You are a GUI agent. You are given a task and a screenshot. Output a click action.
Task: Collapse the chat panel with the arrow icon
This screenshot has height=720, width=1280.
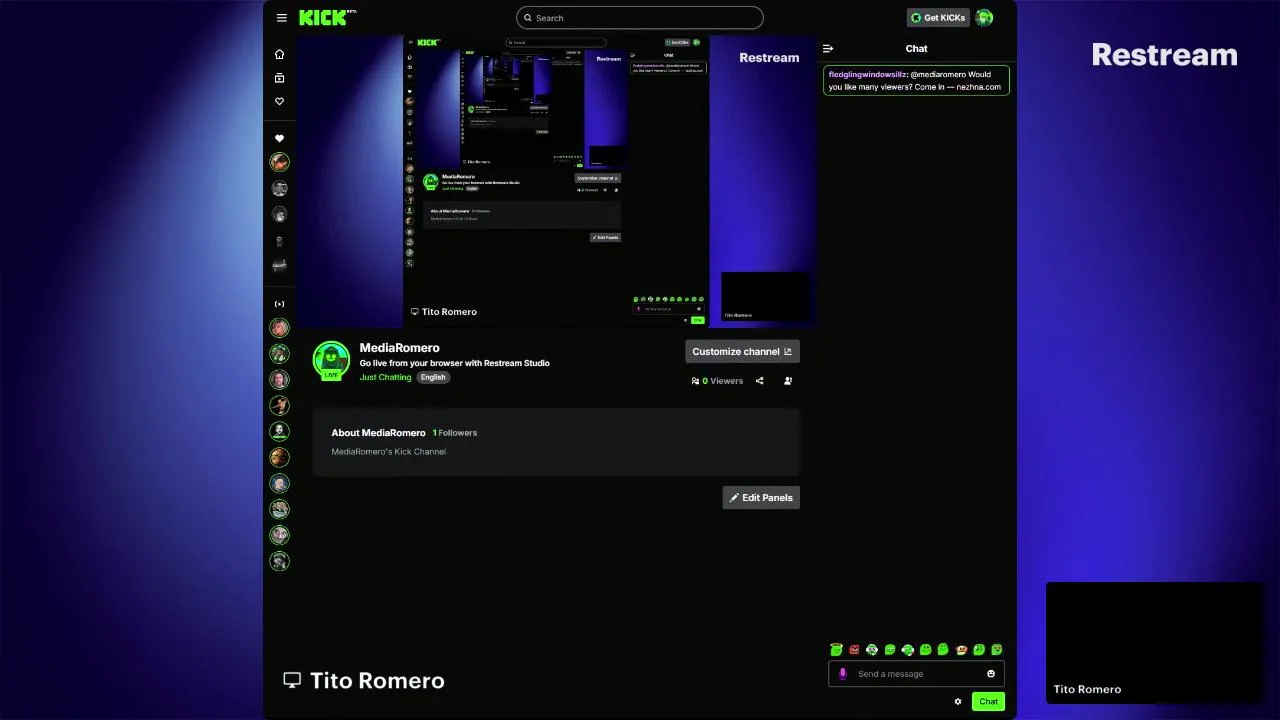828,48
